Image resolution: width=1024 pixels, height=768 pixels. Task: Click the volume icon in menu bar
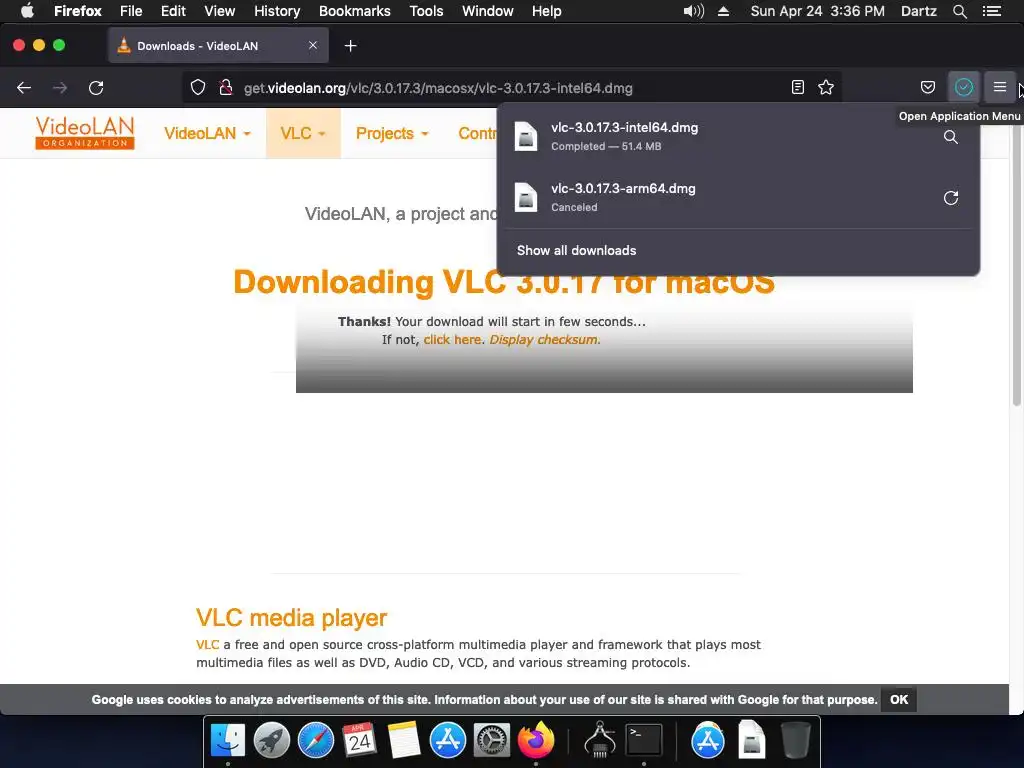point(694,11)
